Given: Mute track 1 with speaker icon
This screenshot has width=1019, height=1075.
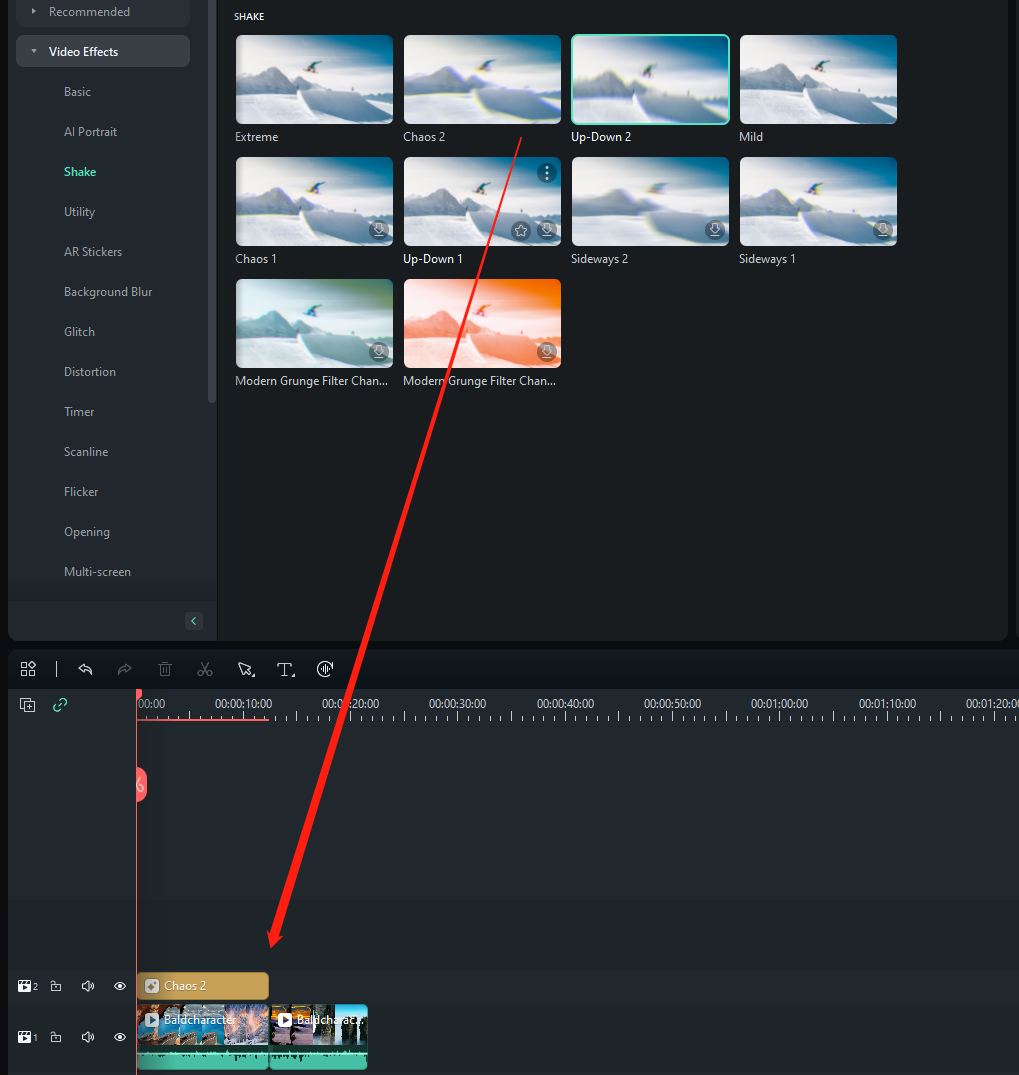Looking at the screenshot, I should 88,1037.
